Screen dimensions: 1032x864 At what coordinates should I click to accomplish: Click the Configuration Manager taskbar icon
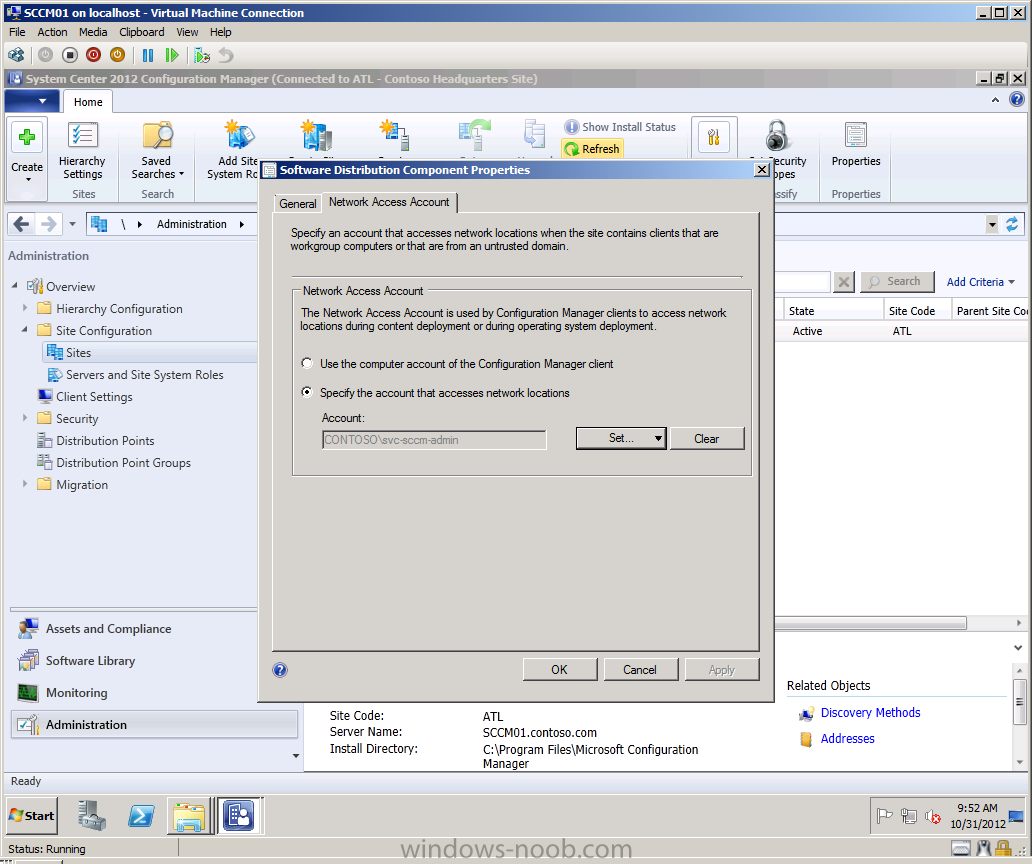(x=238, y=816)
